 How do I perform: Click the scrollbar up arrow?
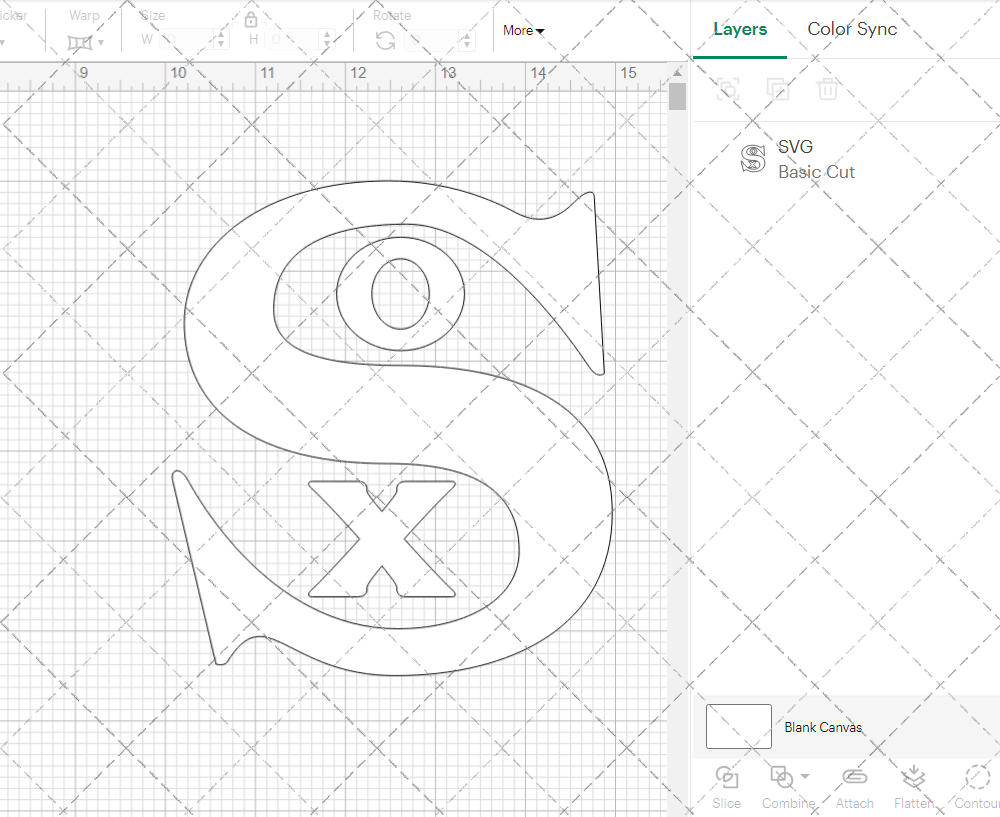click(x=677, y=73)
